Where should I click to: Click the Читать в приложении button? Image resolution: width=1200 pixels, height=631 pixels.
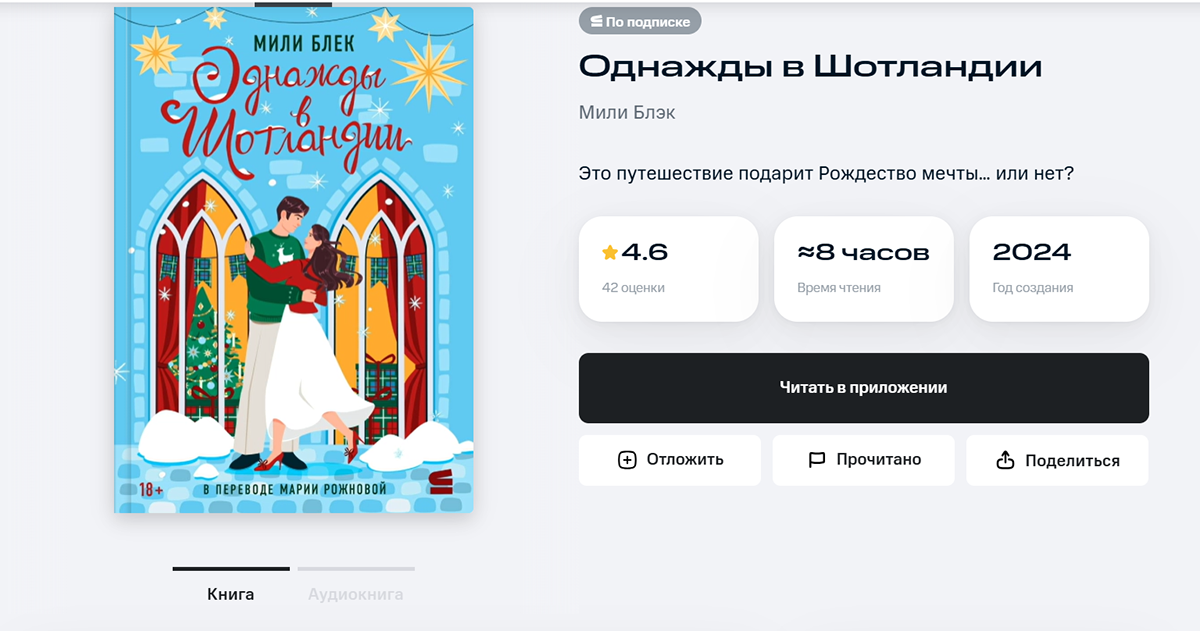[864, 388]
